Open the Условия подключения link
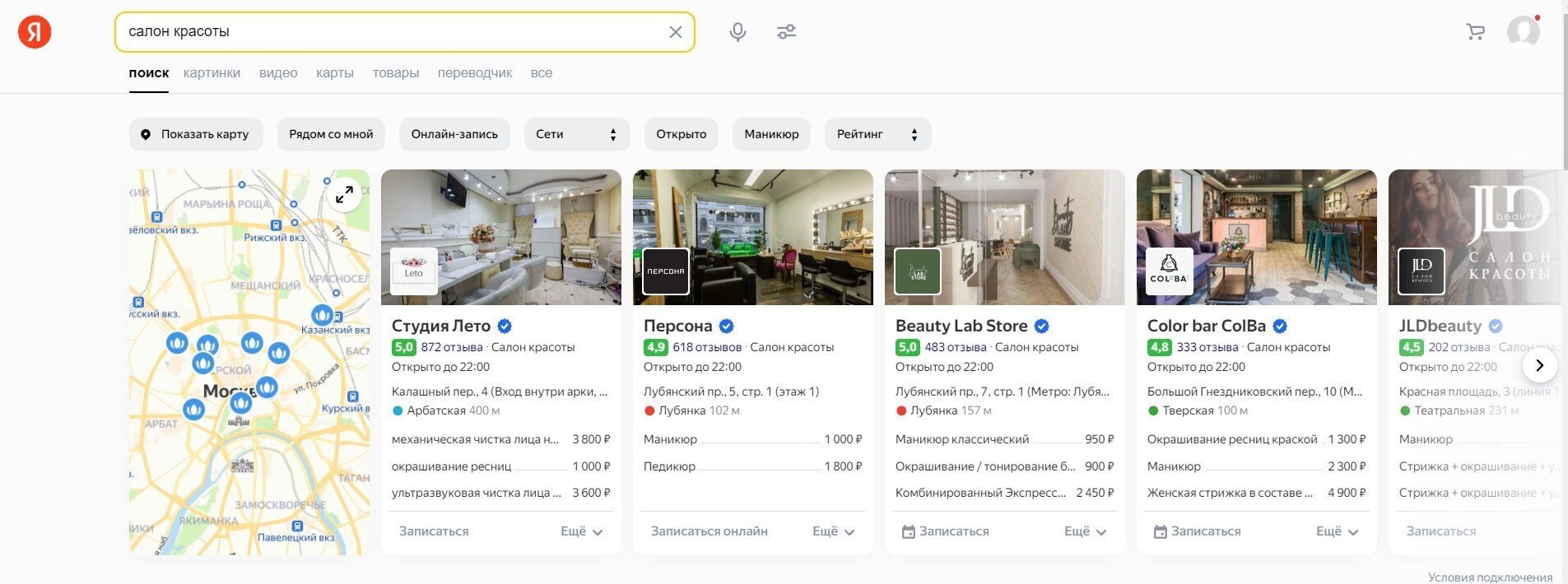Image resolution: width=1568 pixels, height=584 pixels. (1490, 577)
